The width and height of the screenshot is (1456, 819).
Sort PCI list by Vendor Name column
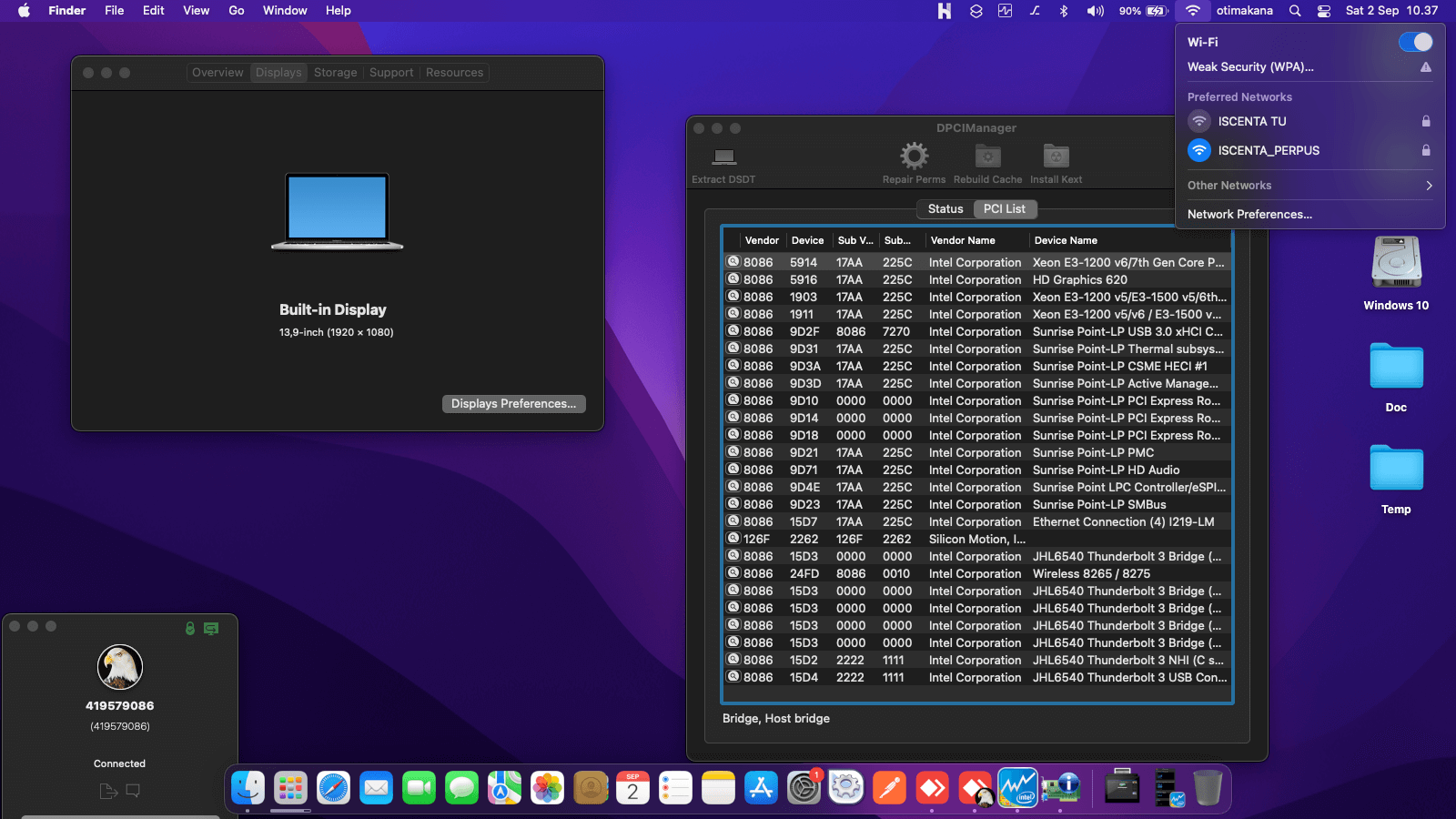pos(976,240)
